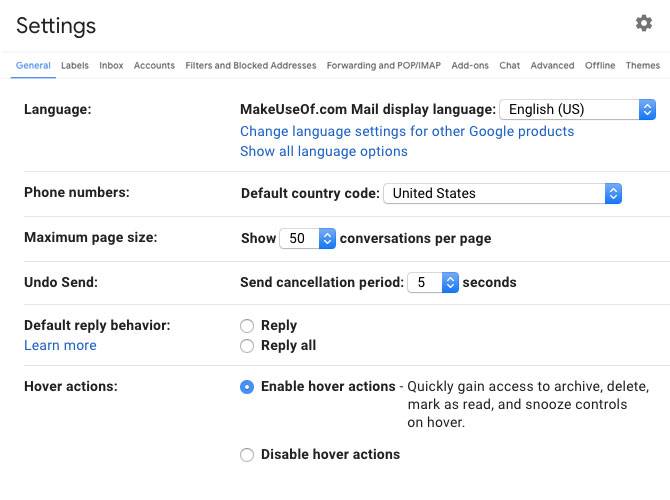Viewport: 670px width, 500px height.
Task: Open the Themes tab
Action: click(x=643, y=66)
